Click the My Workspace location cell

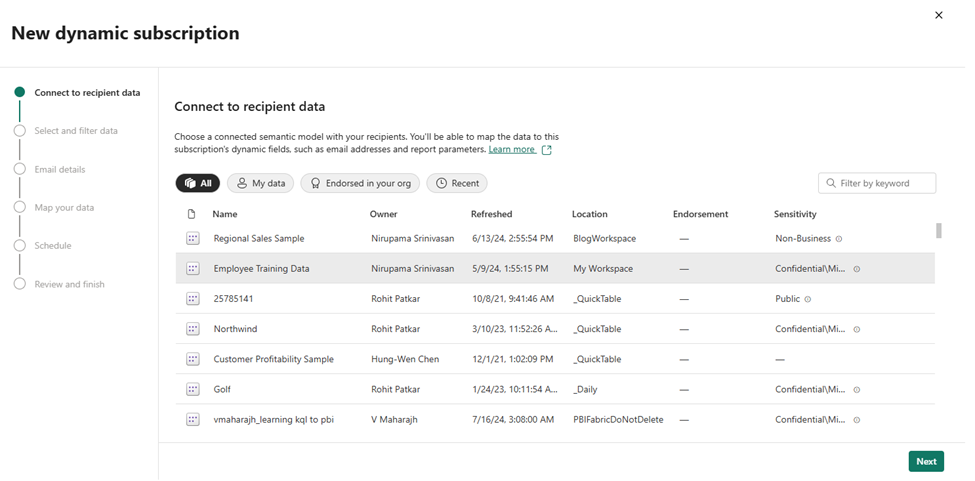click(x=603, y=269)
